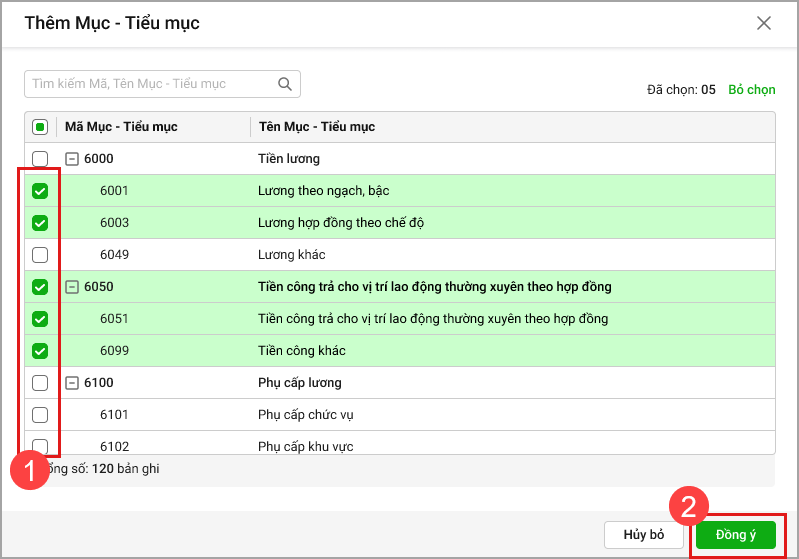Click the Hủy bỏ button
The height and width of the screenshot is (559, 799).
coord(644,535)
